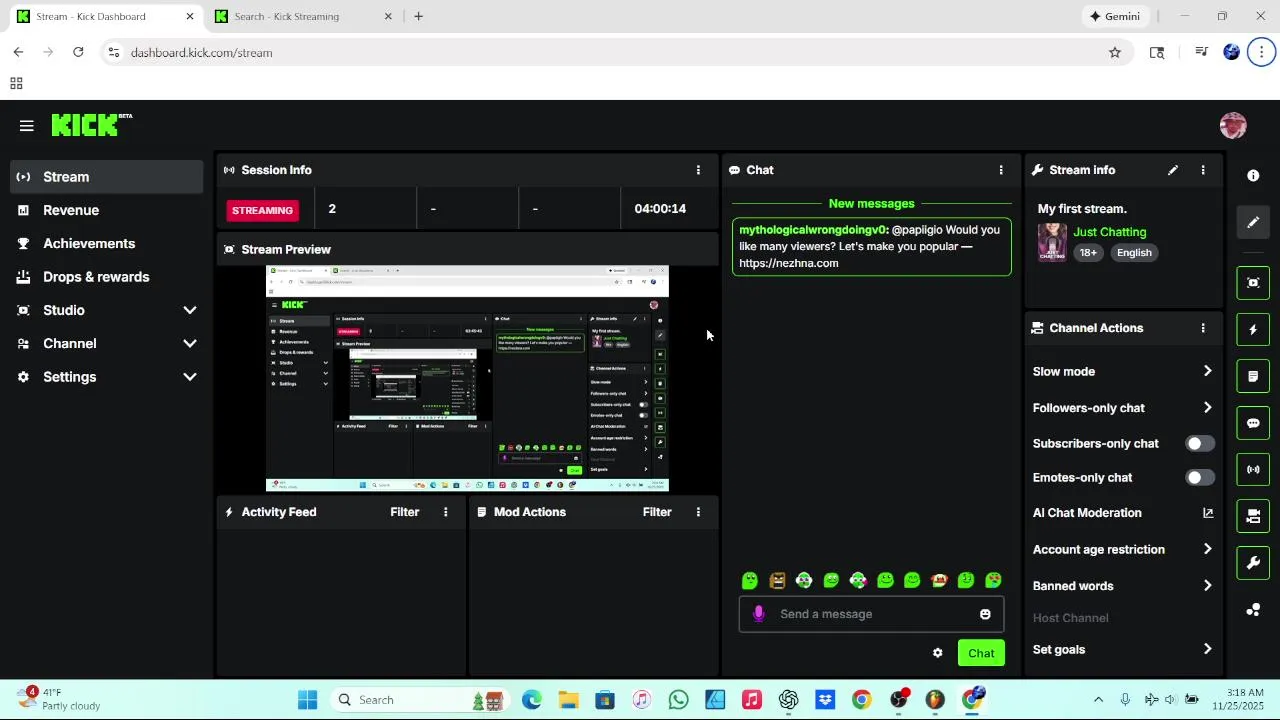
Task: Toggle Subscribers-only chat switch
Action: [1199, 443]
